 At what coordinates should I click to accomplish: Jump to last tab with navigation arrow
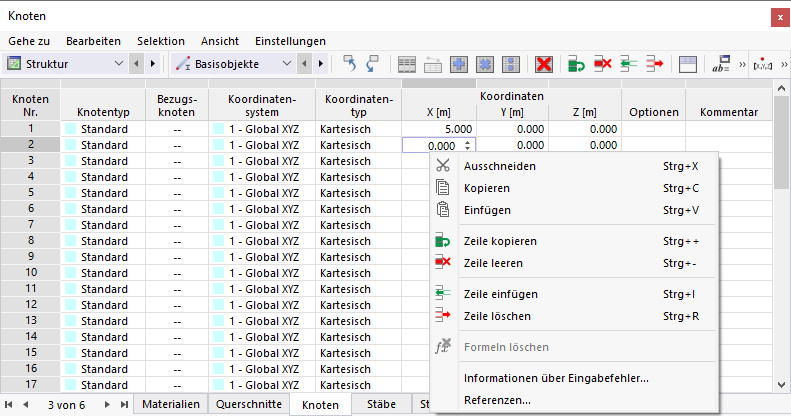pos(124,404)
